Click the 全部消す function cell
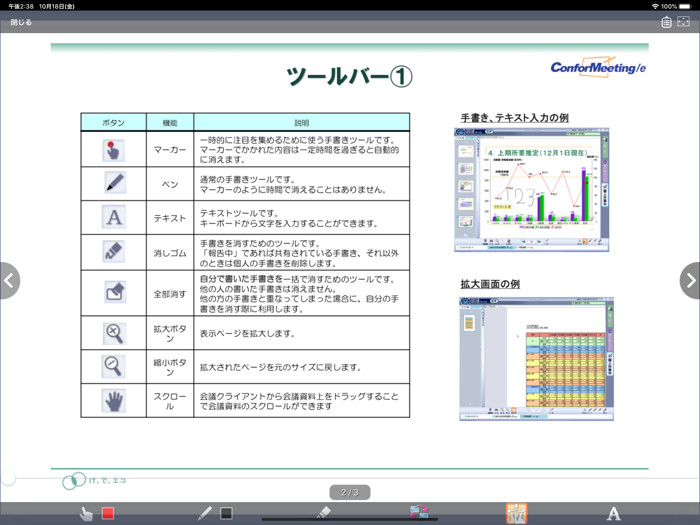This screenshot has width=700, height=525. pos(170,294)
